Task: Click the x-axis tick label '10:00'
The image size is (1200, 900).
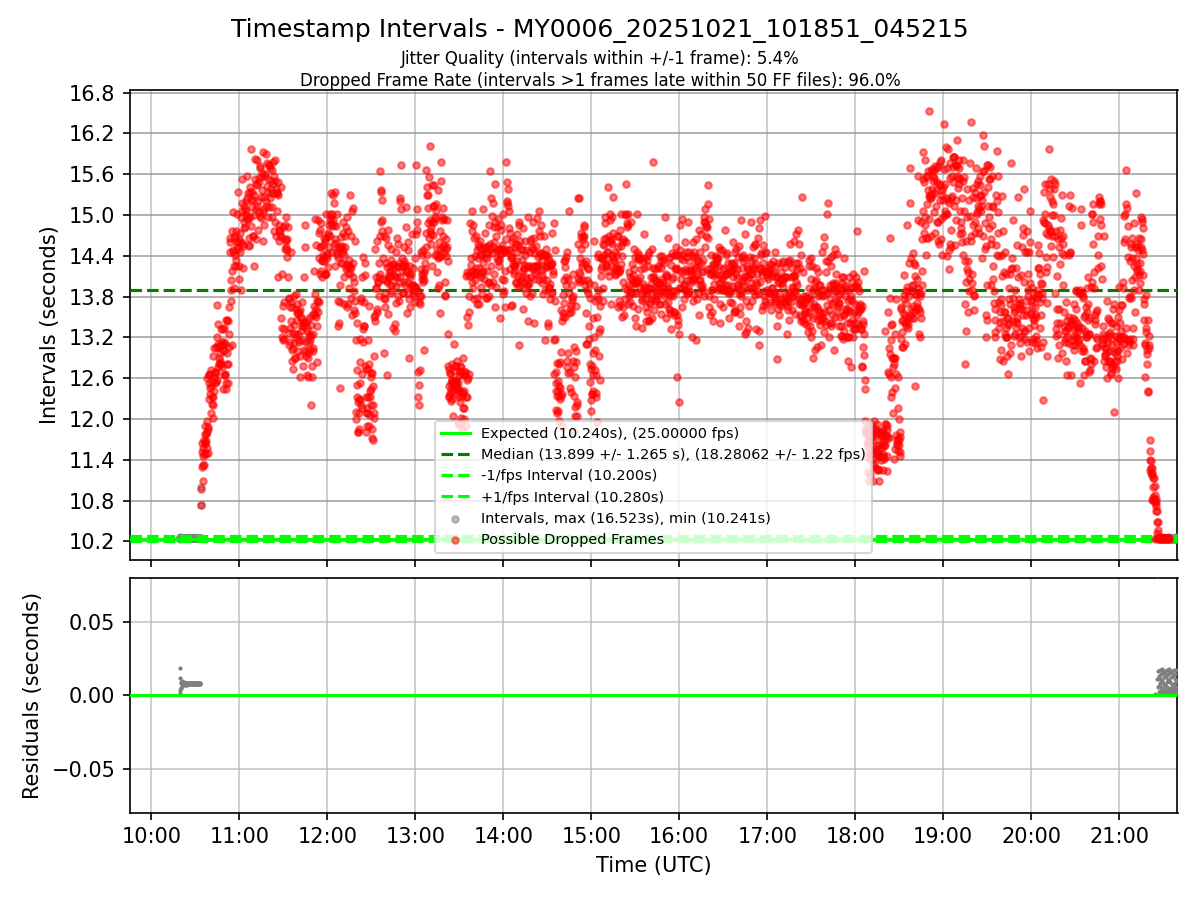Action: (152, 835)
